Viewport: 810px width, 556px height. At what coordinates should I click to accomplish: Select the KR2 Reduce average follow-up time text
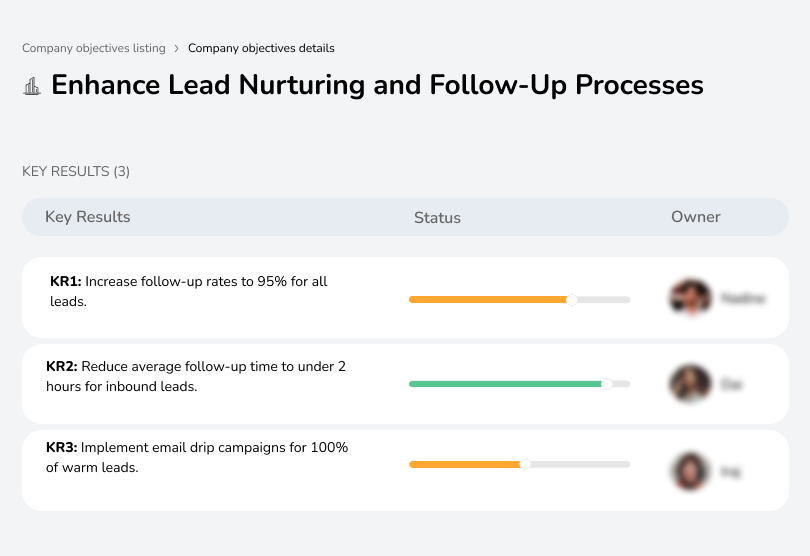[196, 376]
